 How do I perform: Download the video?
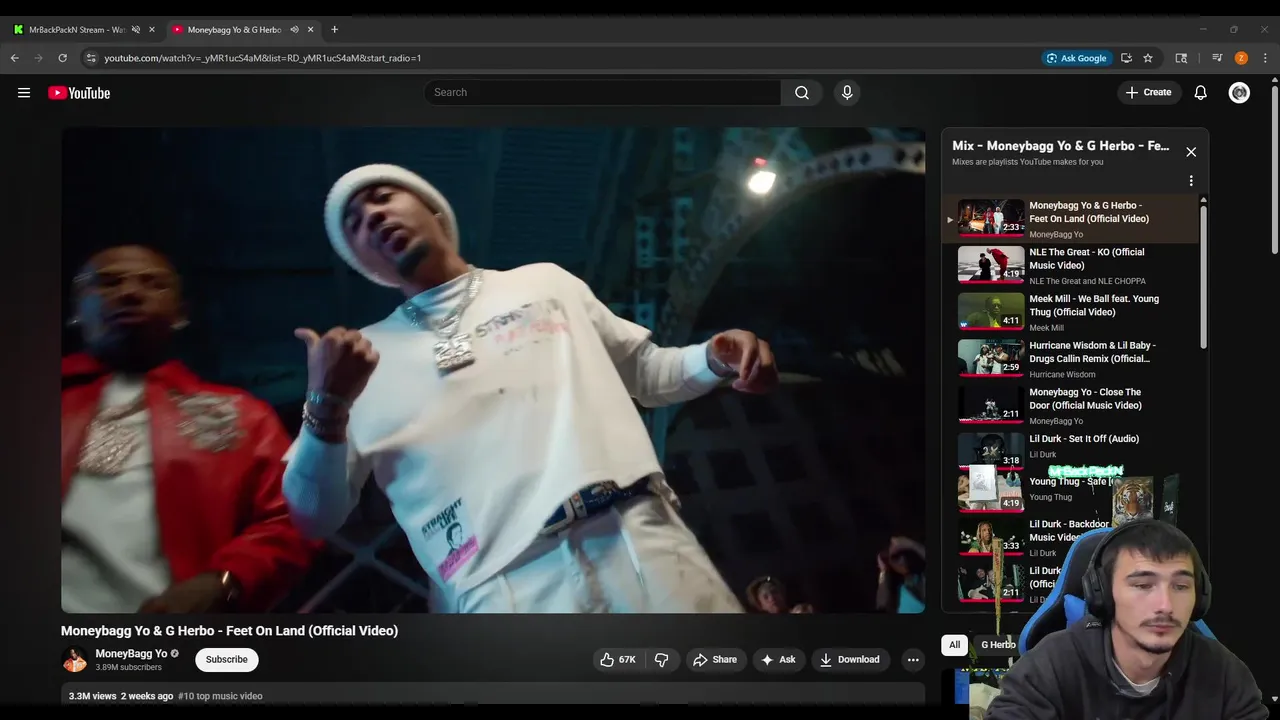point(850,660)
